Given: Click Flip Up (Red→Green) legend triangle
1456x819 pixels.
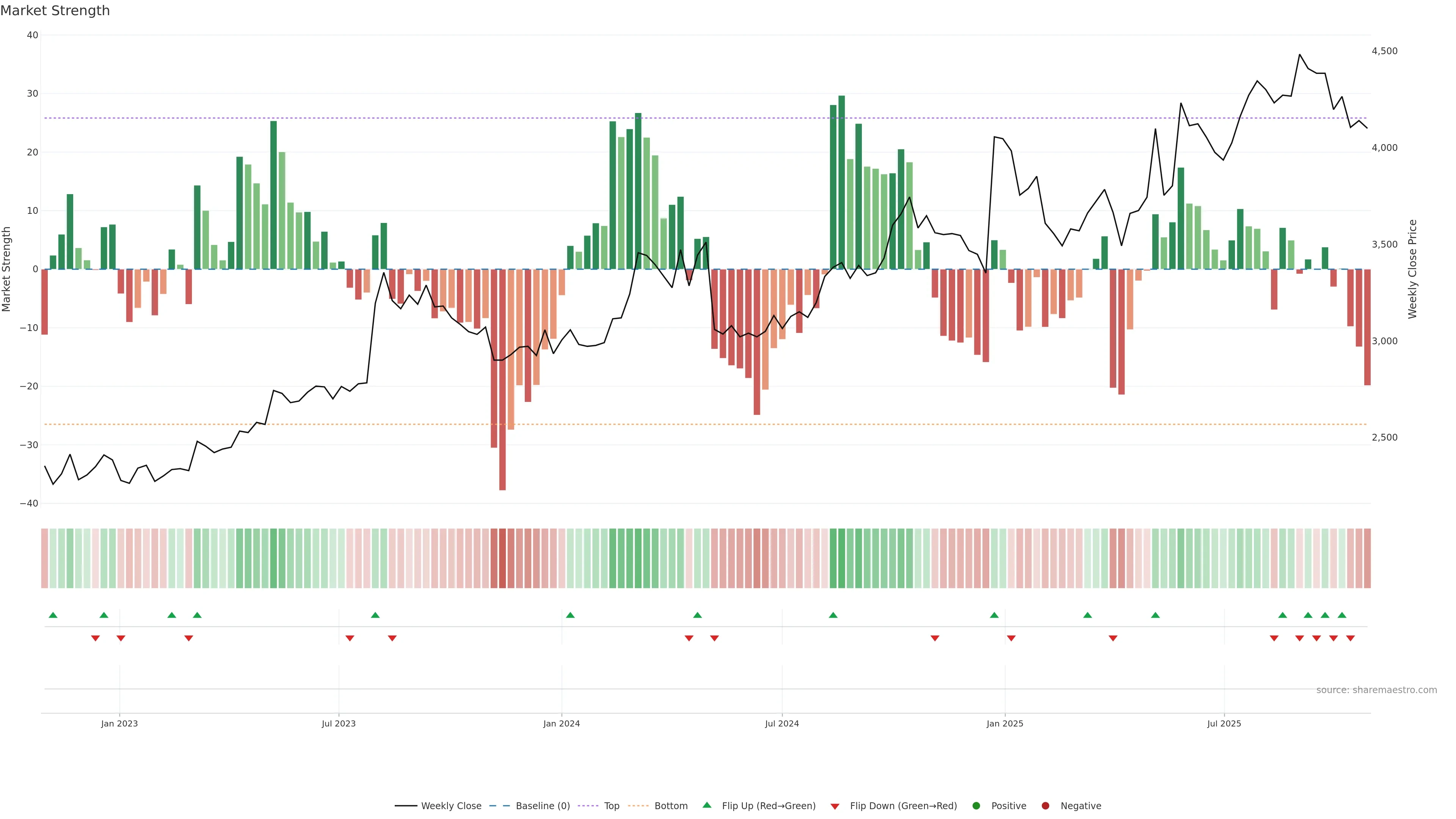Looking at the screenshot, I should [x=706, y=805].
